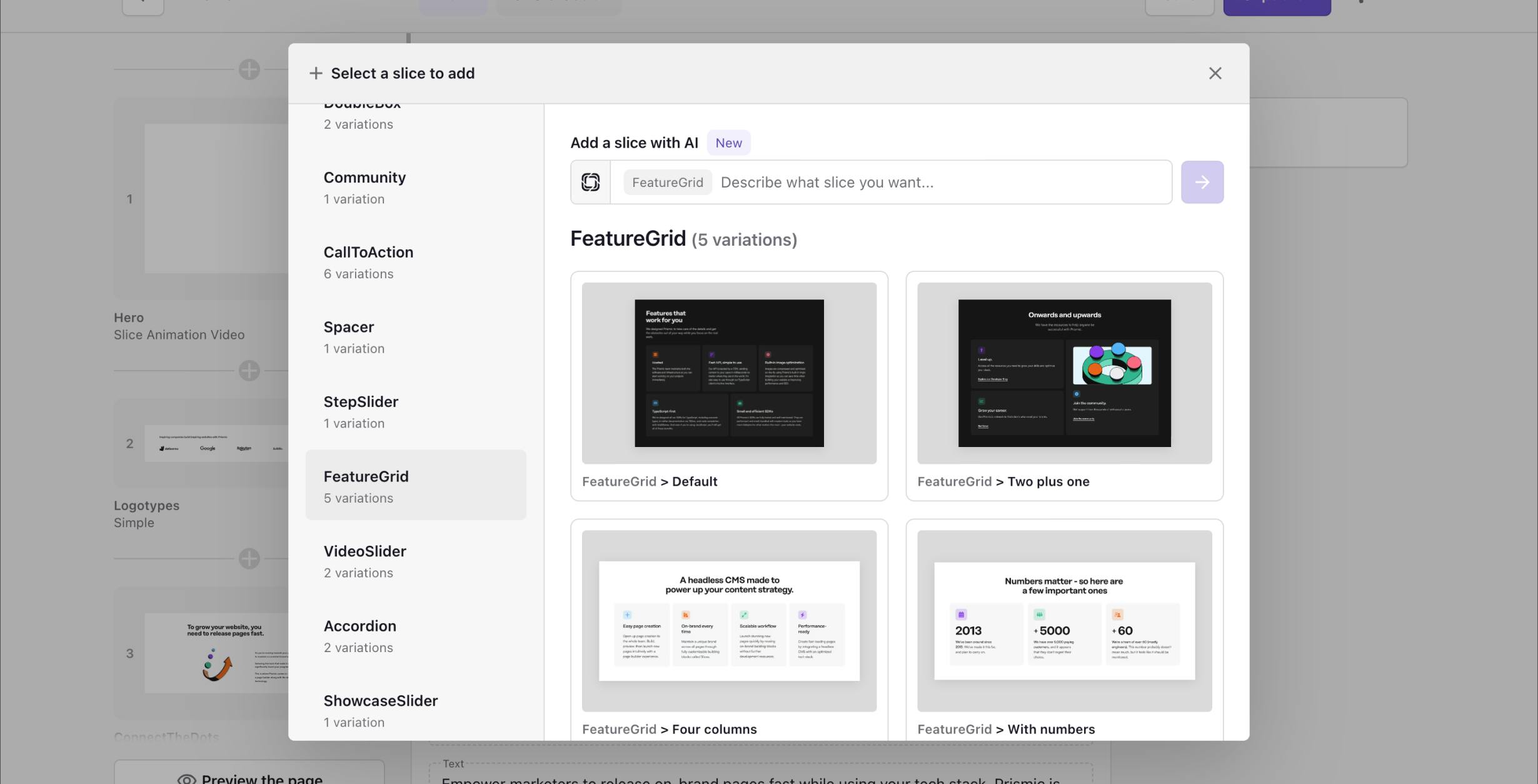Choose the With numbers variation thumbnail

[1063, 620]
